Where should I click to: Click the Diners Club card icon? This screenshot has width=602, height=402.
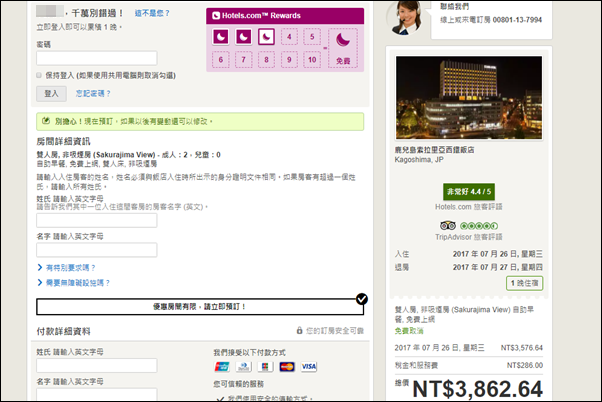pos(243,367)
